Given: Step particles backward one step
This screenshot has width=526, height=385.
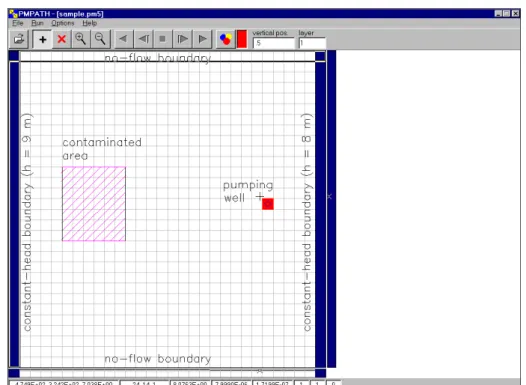Looking at the screenshot, I should tap(143, 39).
